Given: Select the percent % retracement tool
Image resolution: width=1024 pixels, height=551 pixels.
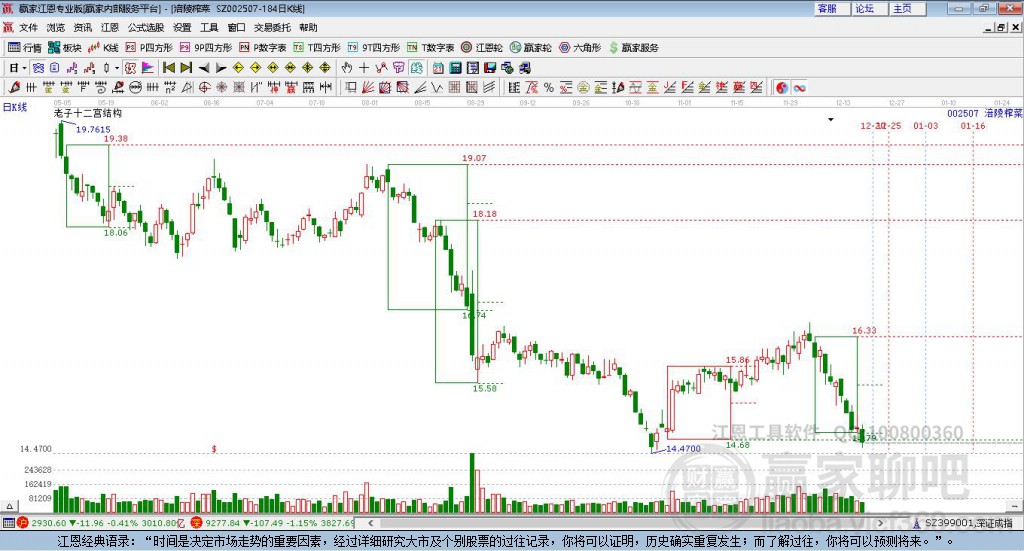Looking at the screenshot, I should [549, 87].
